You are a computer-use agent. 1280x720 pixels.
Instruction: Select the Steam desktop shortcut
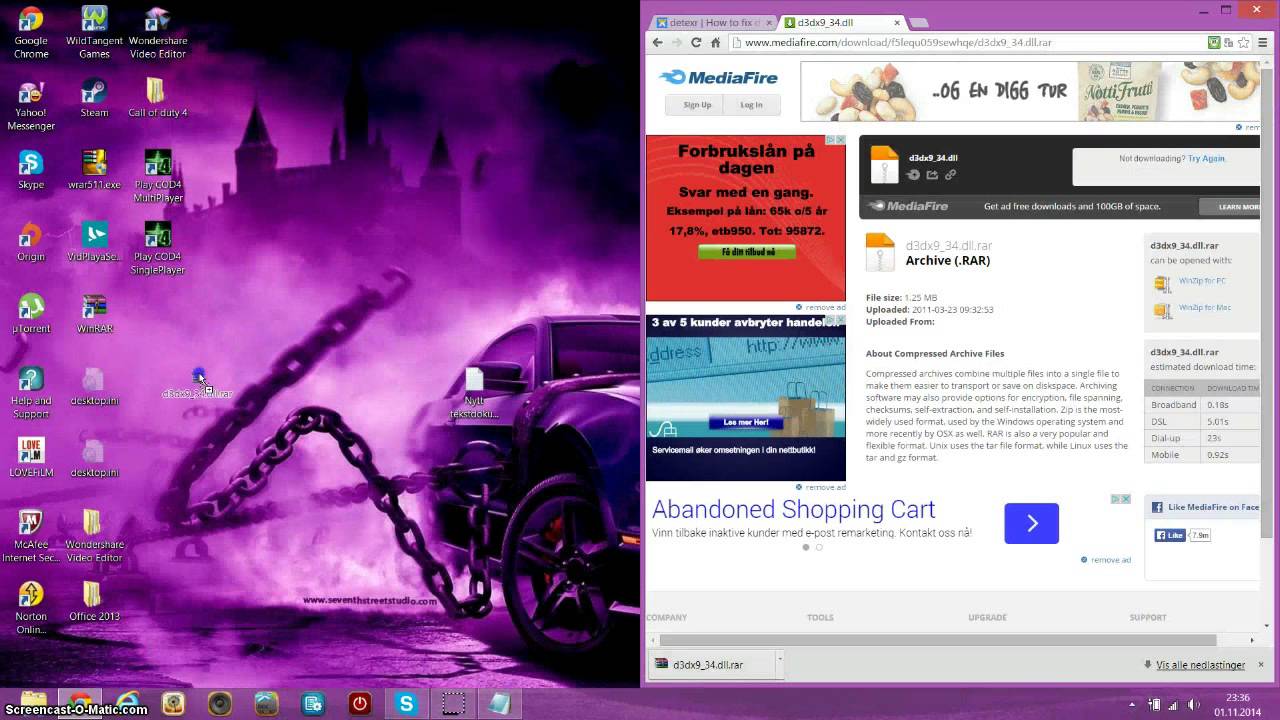[94, 98]
